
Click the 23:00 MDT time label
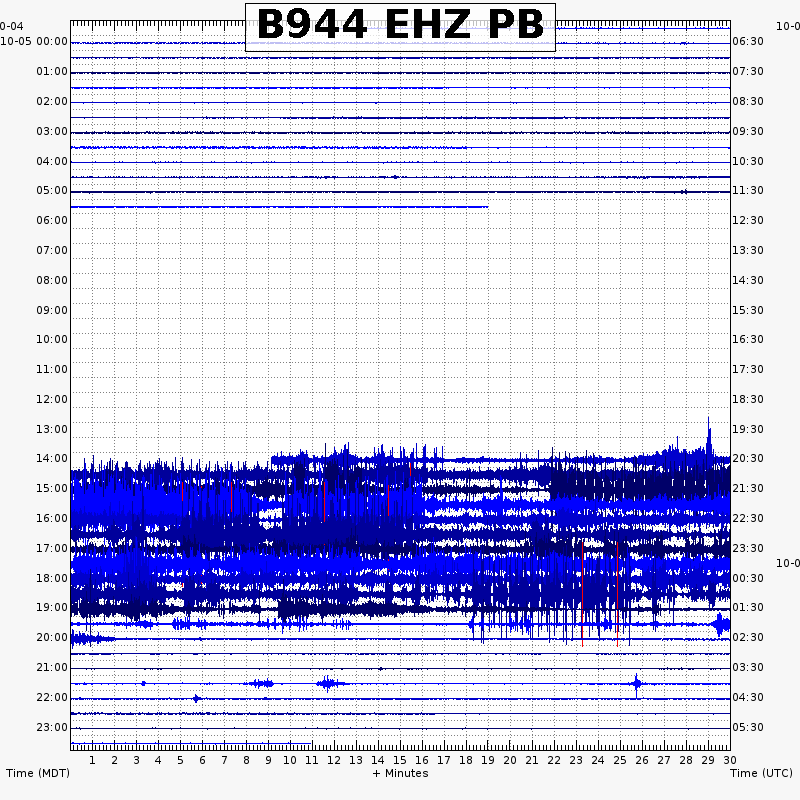pos(52,727)
